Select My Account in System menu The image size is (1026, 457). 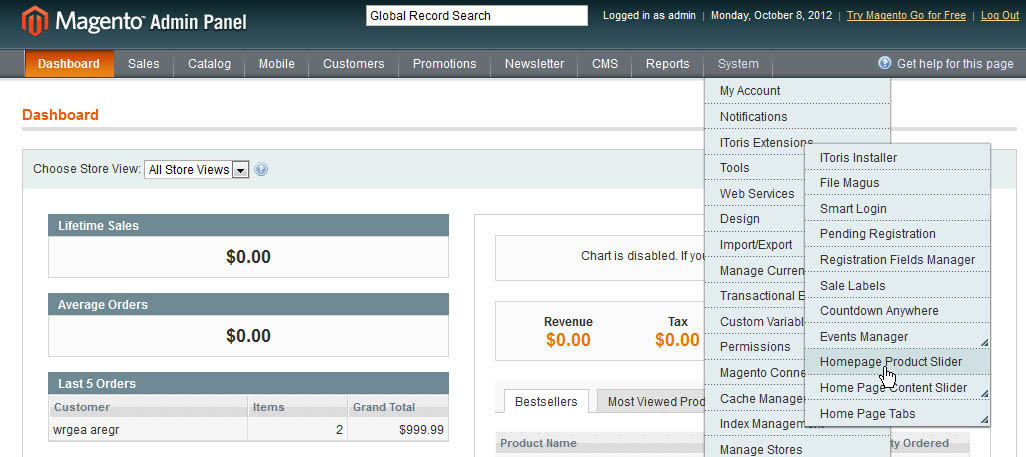pyautogui.click(x=798, y=91)
